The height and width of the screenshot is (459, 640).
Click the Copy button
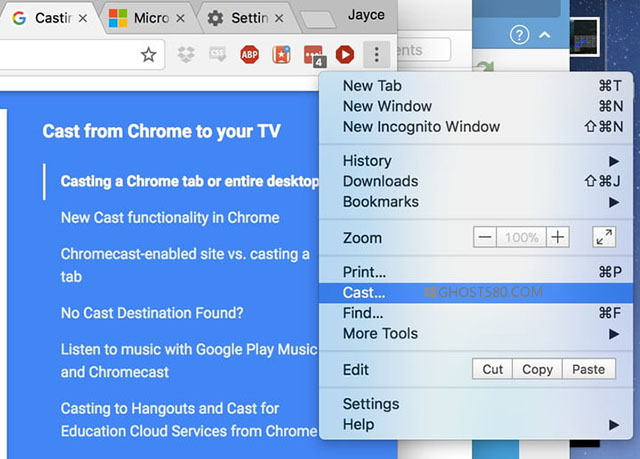537,369
